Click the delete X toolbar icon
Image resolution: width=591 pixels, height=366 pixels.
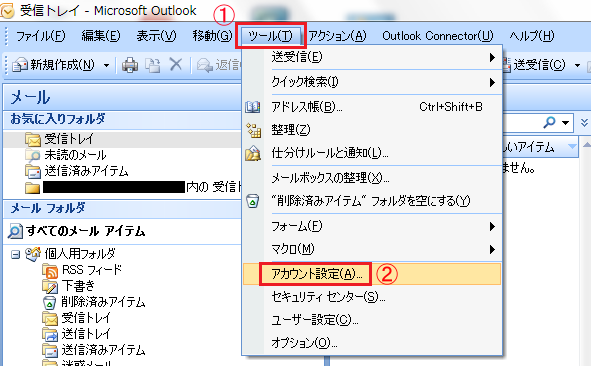point(176,64)
